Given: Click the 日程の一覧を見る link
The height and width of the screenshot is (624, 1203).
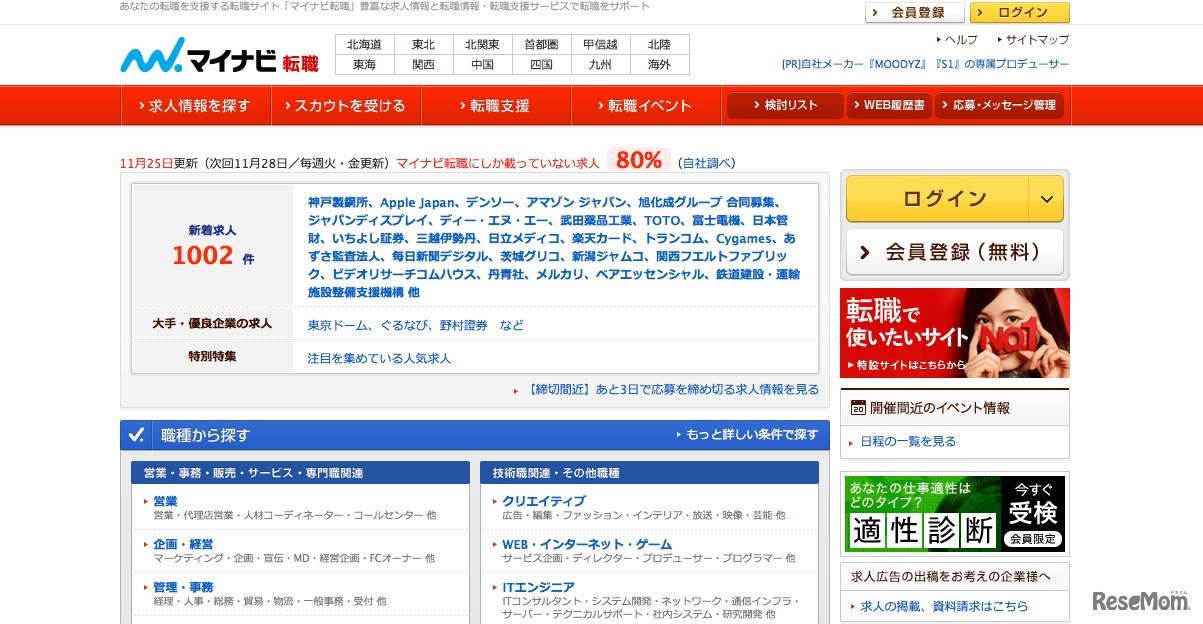Looking at the screenshot, I should click(906, 441).
